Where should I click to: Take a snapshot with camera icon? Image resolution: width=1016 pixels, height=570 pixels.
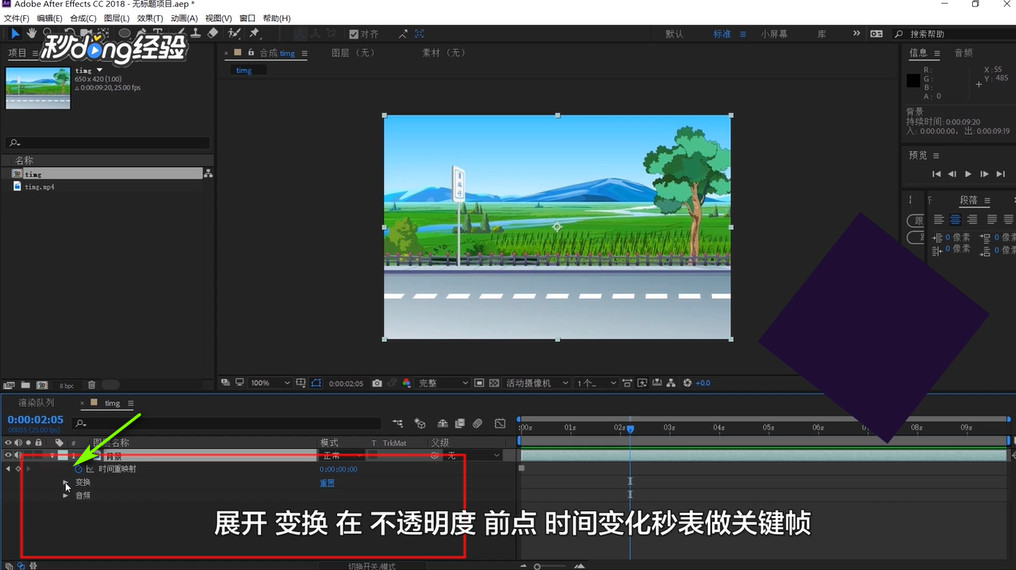tap(377, 383)
